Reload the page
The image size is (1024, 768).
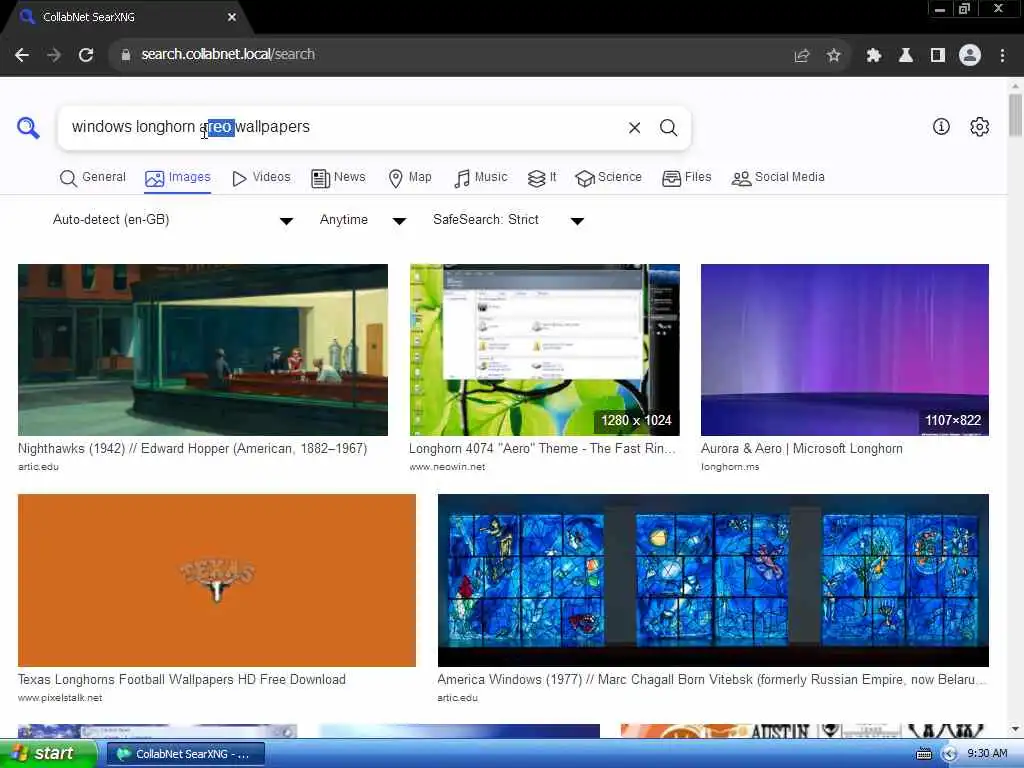(86, 55)
